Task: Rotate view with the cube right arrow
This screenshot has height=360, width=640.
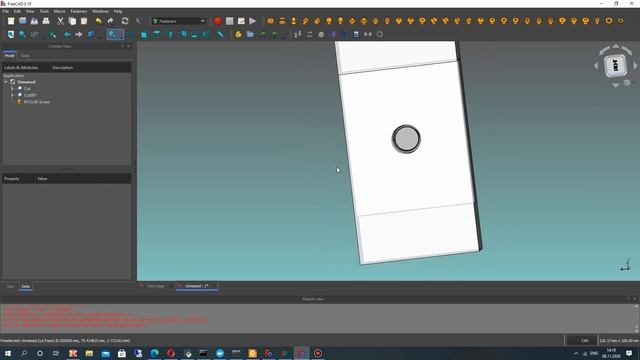Action: pos(636,65)
